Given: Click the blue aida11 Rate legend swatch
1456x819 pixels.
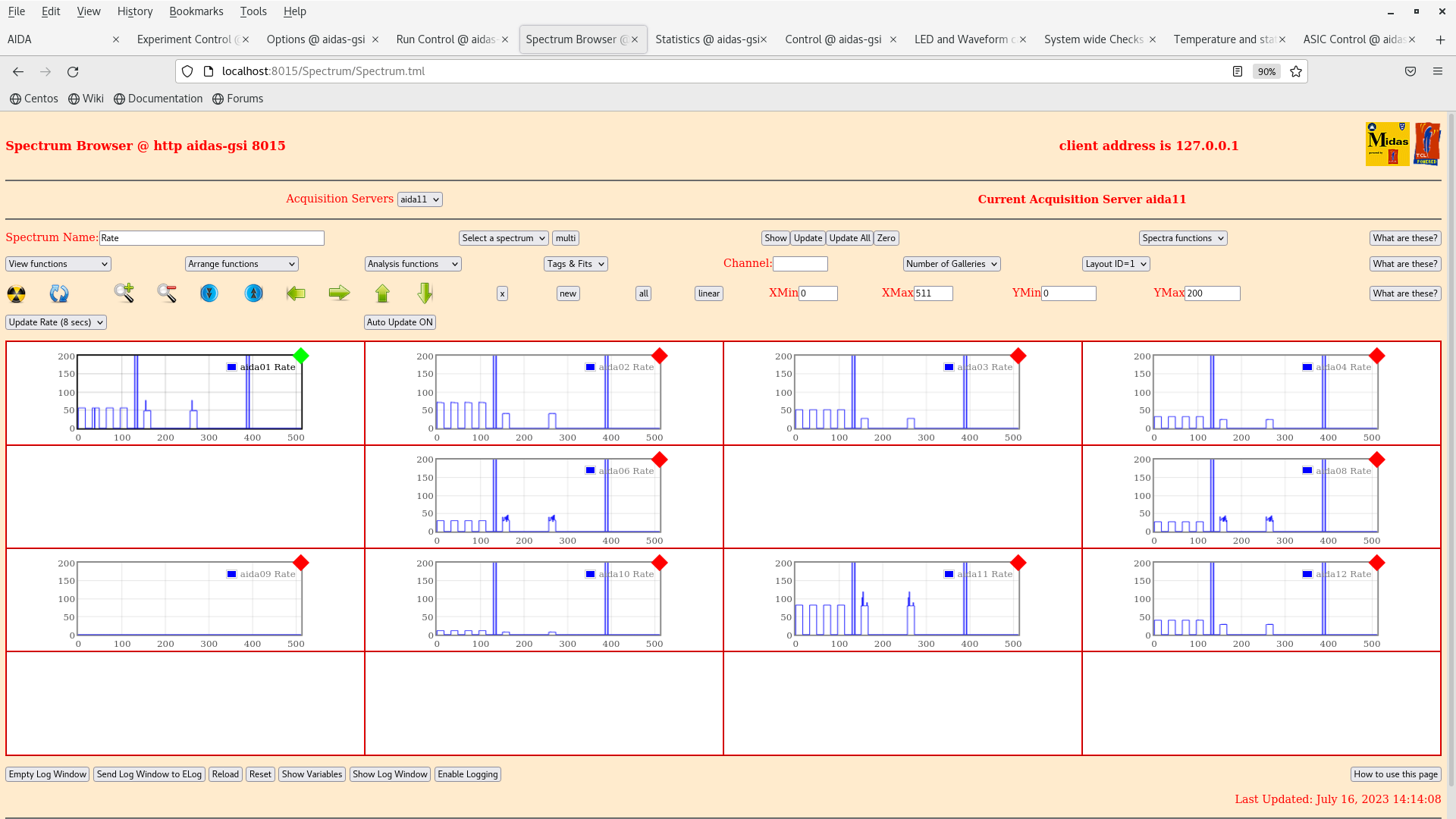Looking at the screenshot, I should 949,574.
